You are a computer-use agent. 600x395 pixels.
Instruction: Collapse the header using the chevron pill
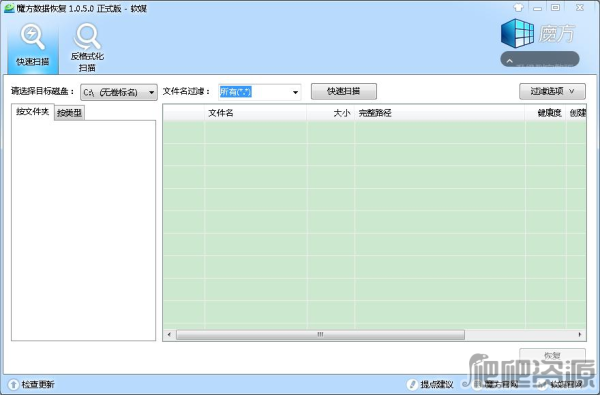pos(540,59)
